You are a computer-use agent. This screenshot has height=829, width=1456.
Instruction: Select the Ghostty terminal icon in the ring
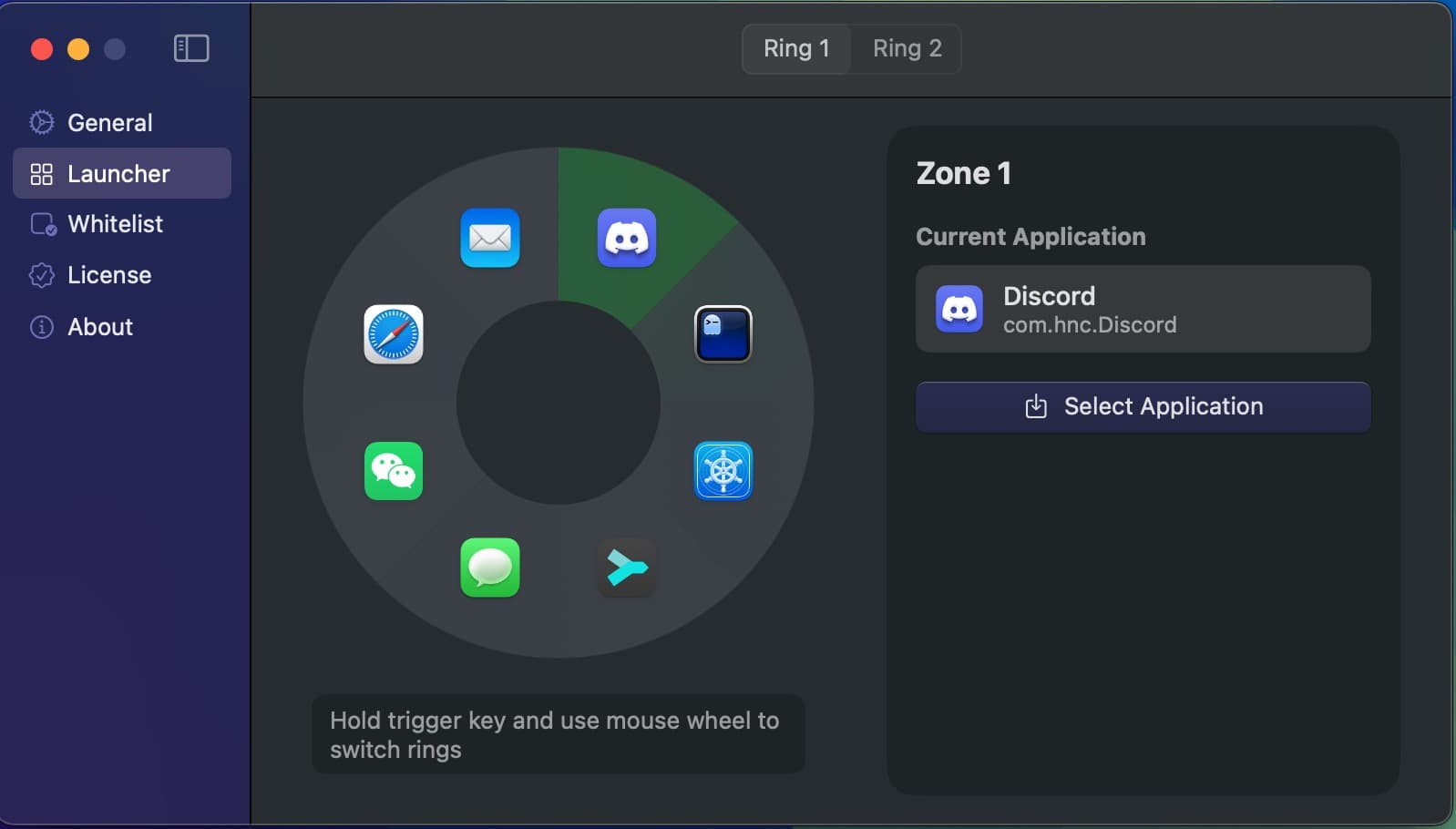click(x=723, y=334)
